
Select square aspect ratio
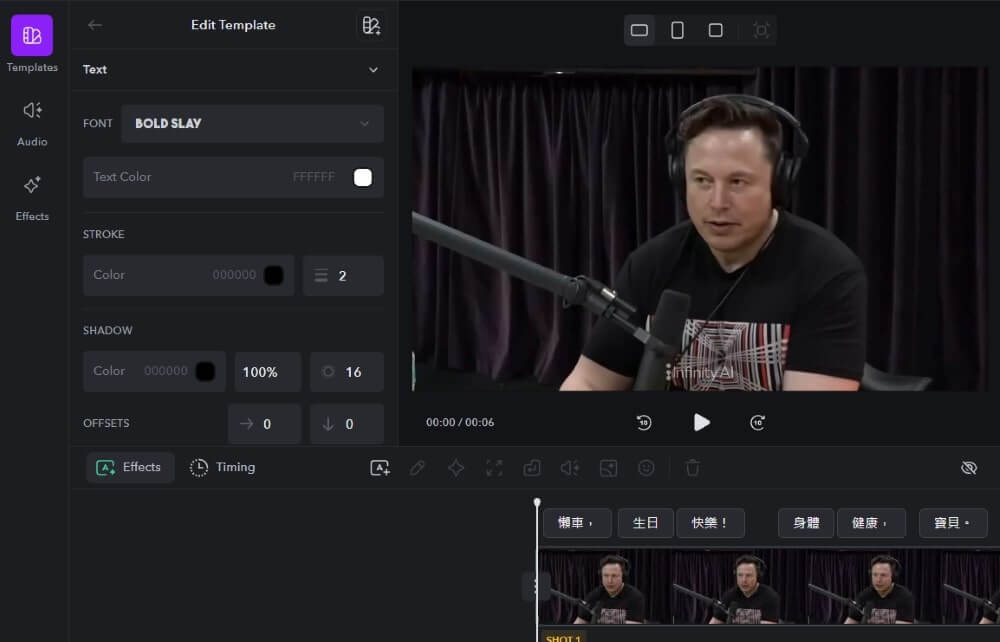click(x=715, y=30)
